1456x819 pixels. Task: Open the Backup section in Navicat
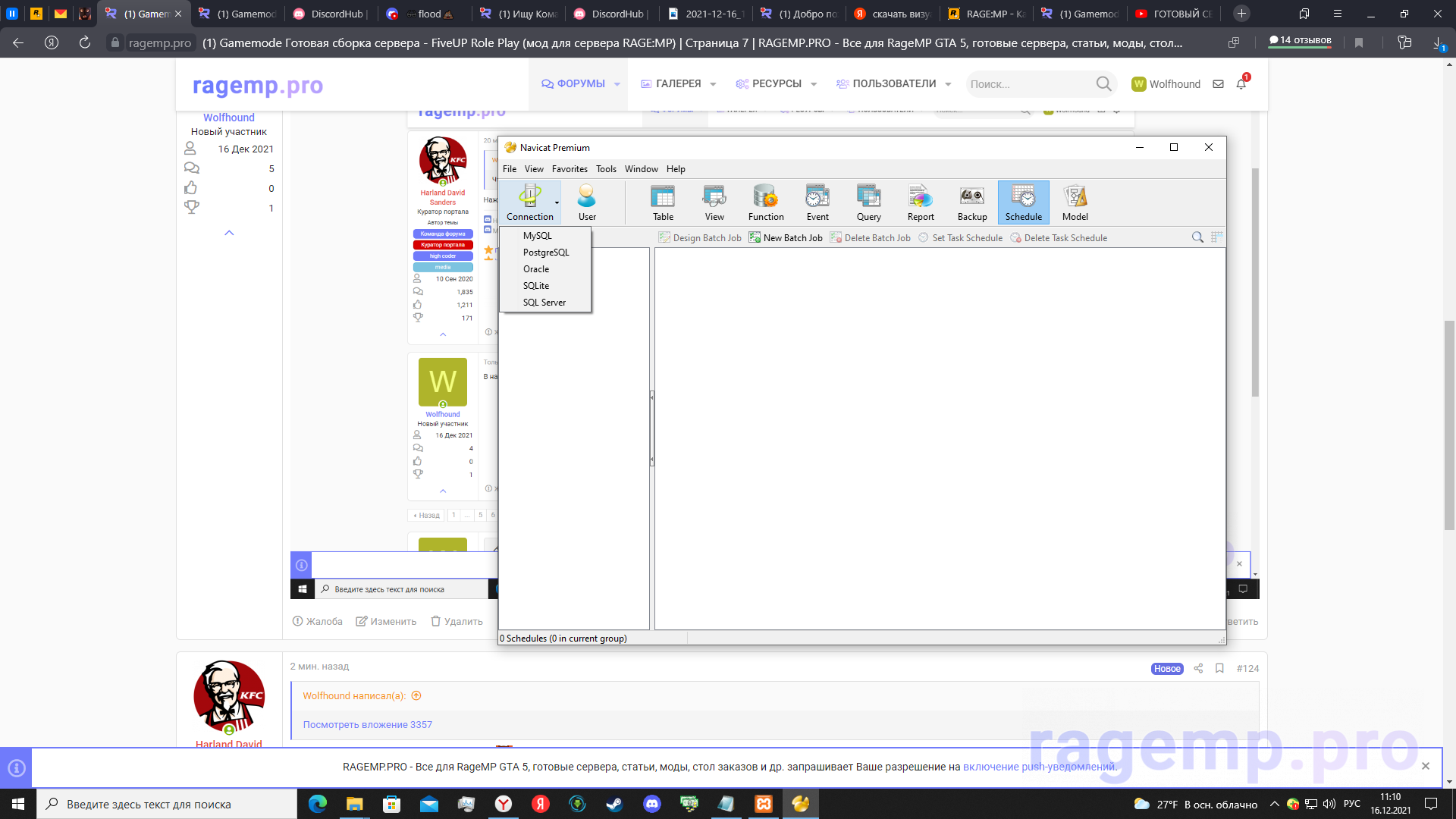(x=972, y=202)
